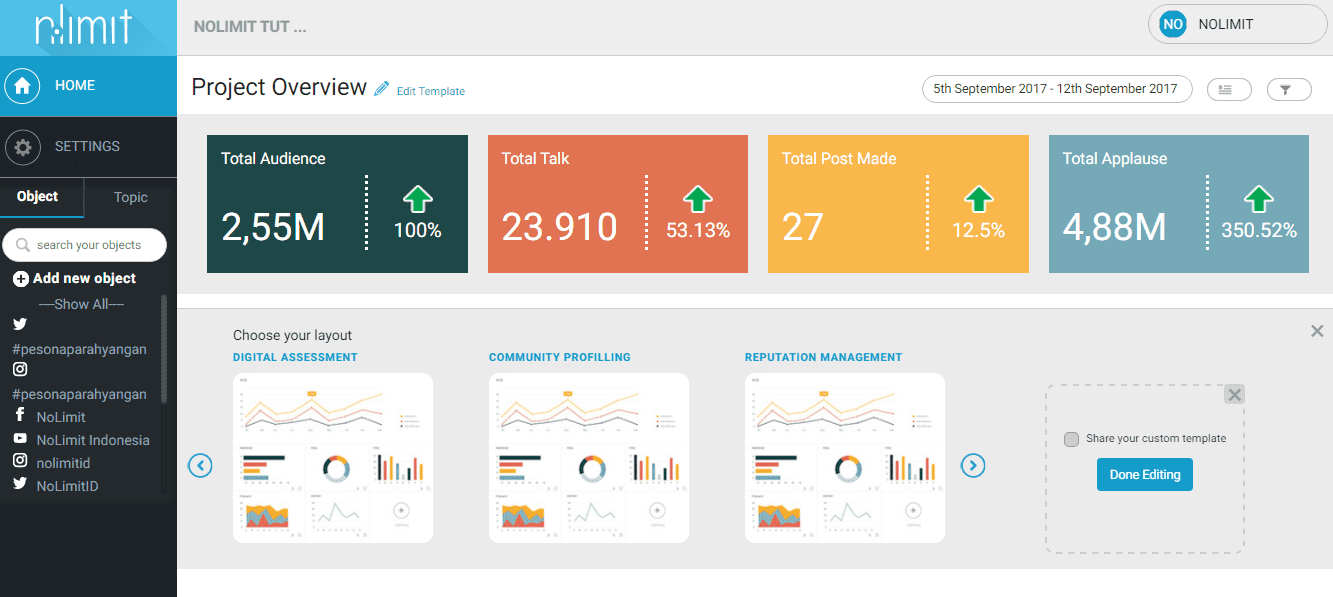Click the Edit Template link

coord(431,91)
